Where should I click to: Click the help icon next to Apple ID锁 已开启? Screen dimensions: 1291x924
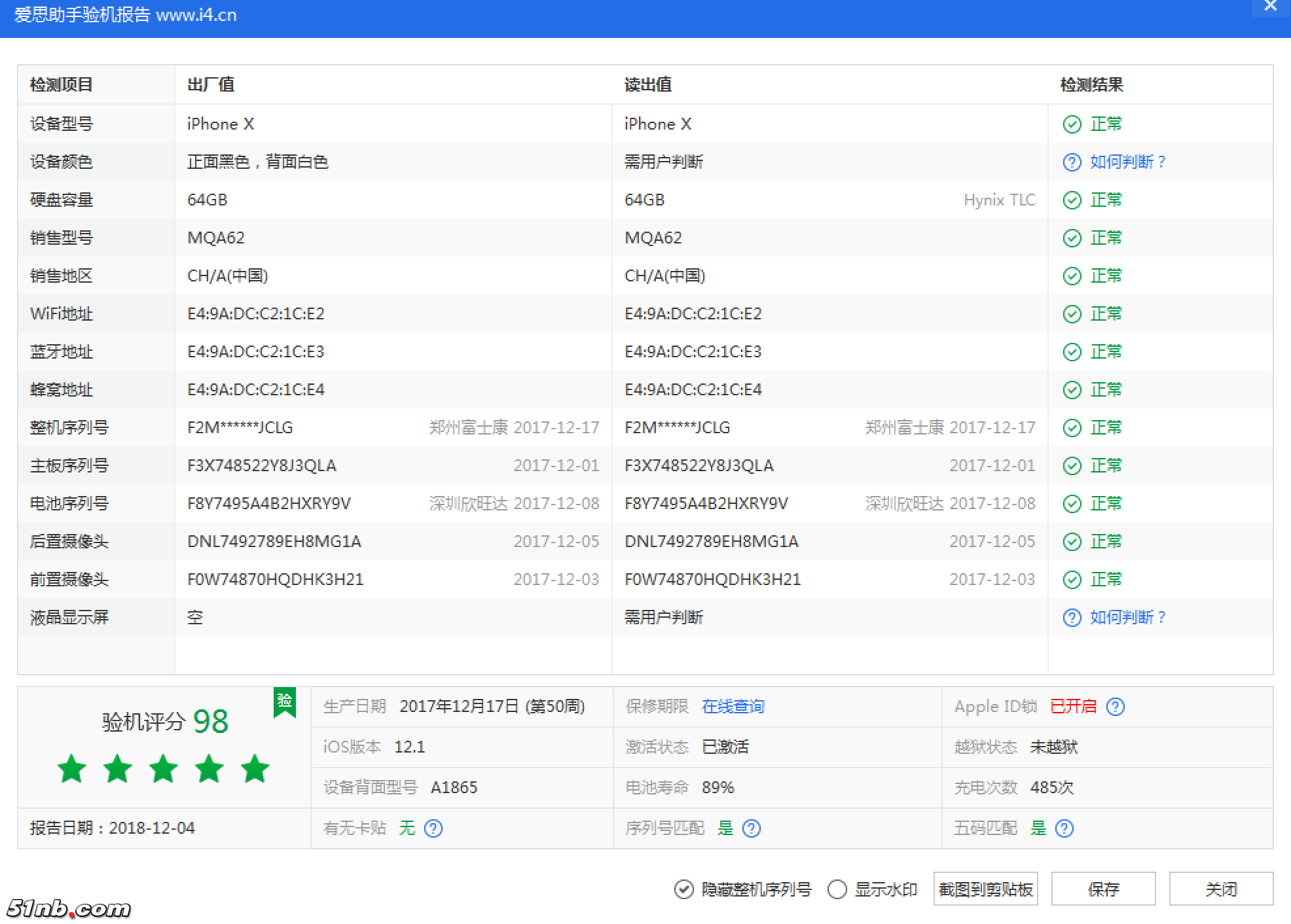[x=1116, y=707]
